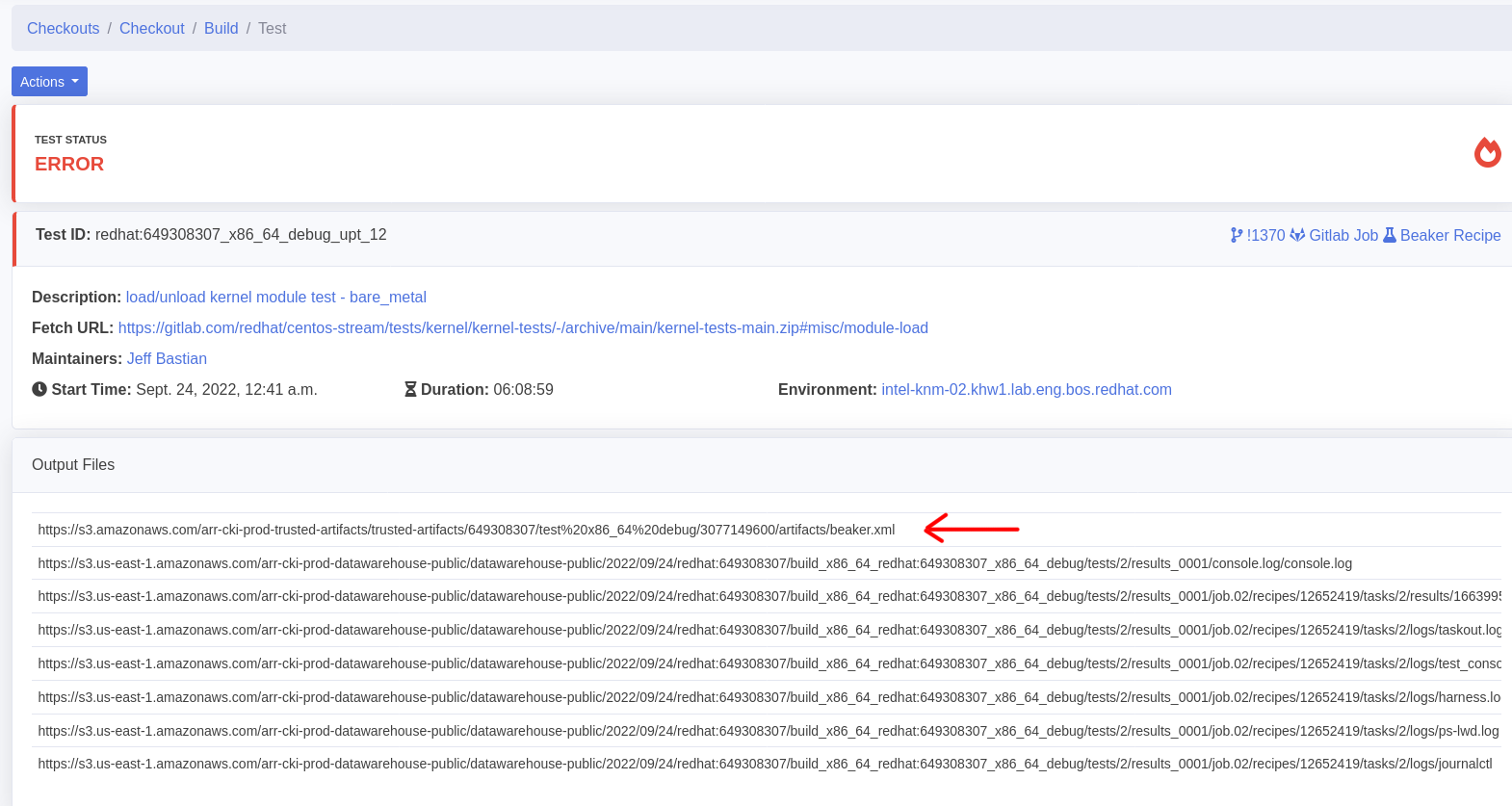Open the intel-knm-02 environment link

tap(1026, 389)
